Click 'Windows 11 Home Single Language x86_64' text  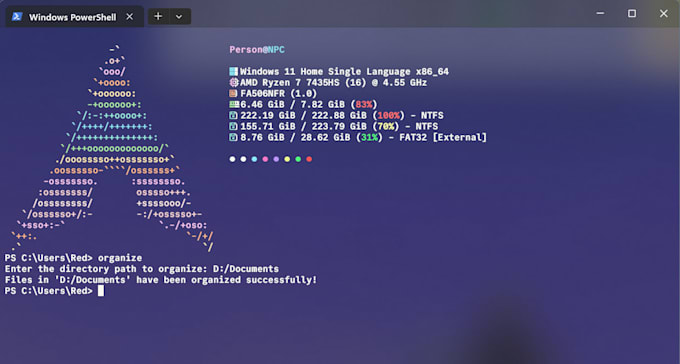coord(344,72)
